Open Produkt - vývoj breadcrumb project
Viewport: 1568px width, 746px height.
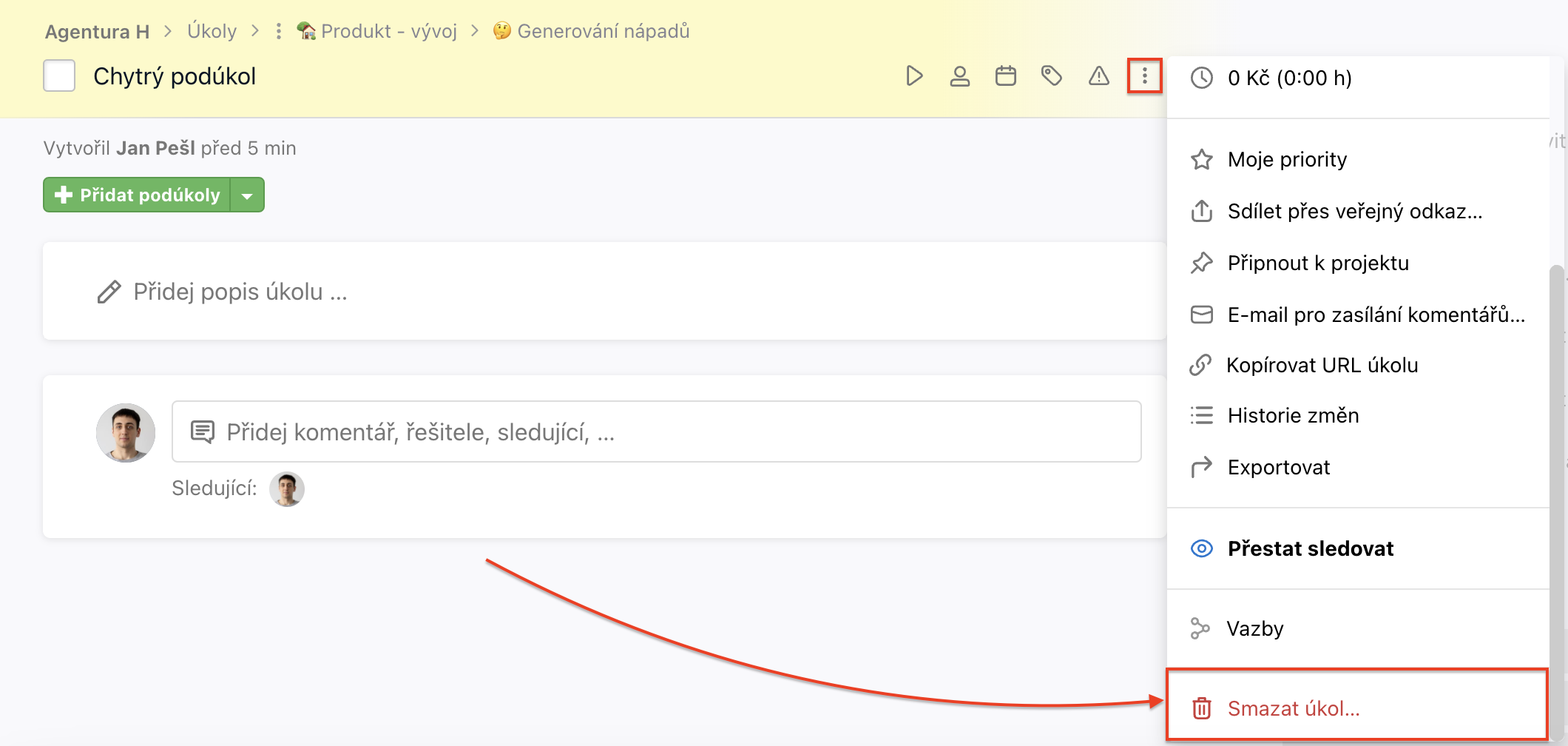point(377,31)
